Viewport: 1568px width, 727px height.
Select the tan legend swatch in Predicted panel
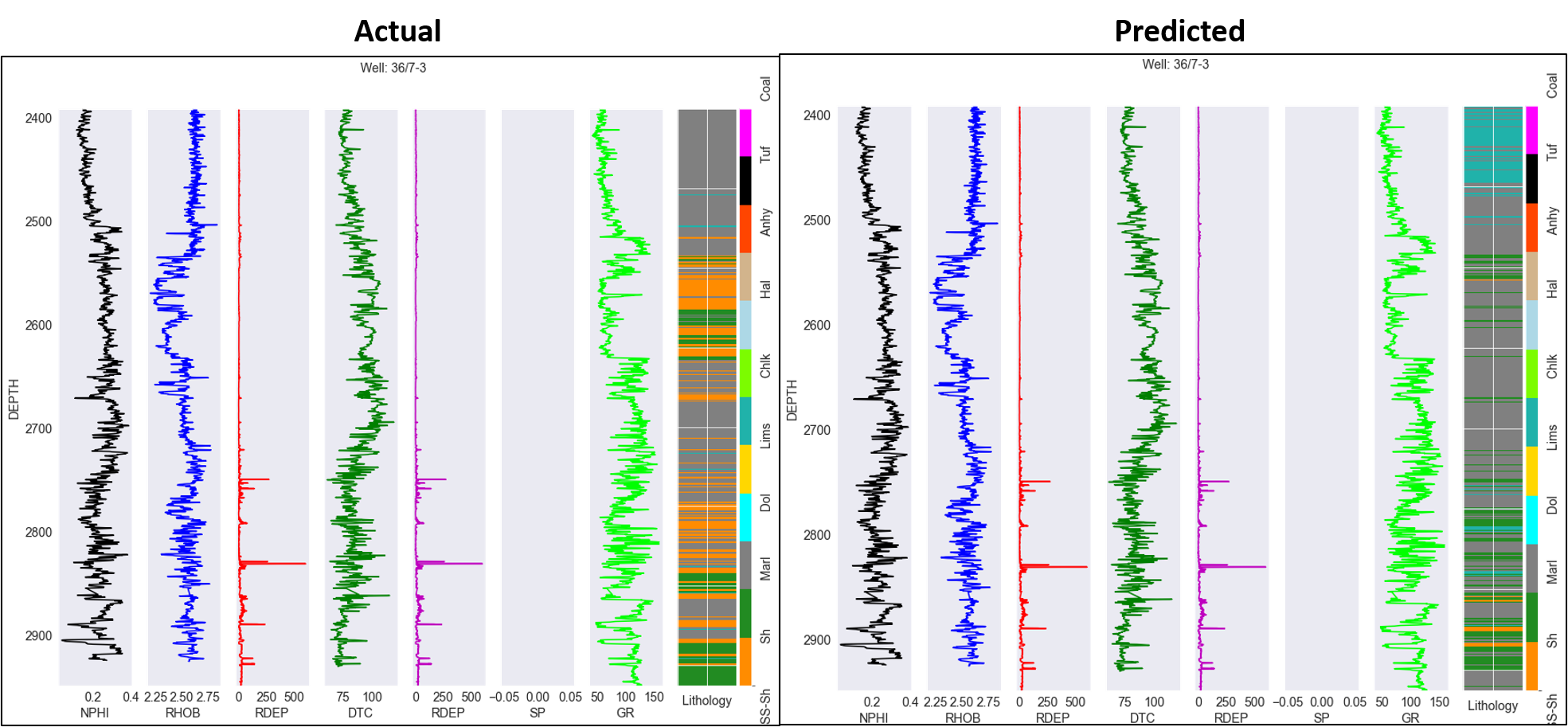tap(1531, 276)
